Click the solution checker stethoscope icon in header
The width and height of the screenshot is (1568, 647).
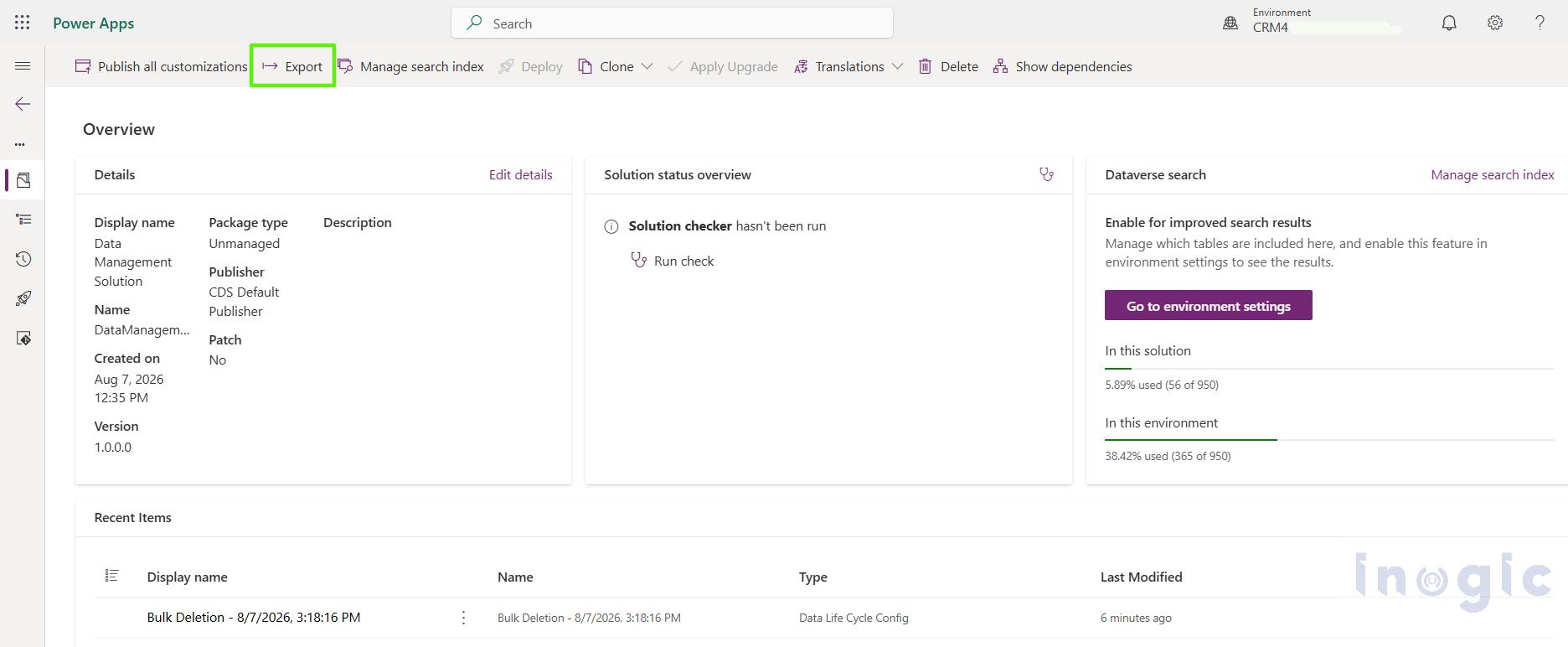click(x=1046, y=174)
